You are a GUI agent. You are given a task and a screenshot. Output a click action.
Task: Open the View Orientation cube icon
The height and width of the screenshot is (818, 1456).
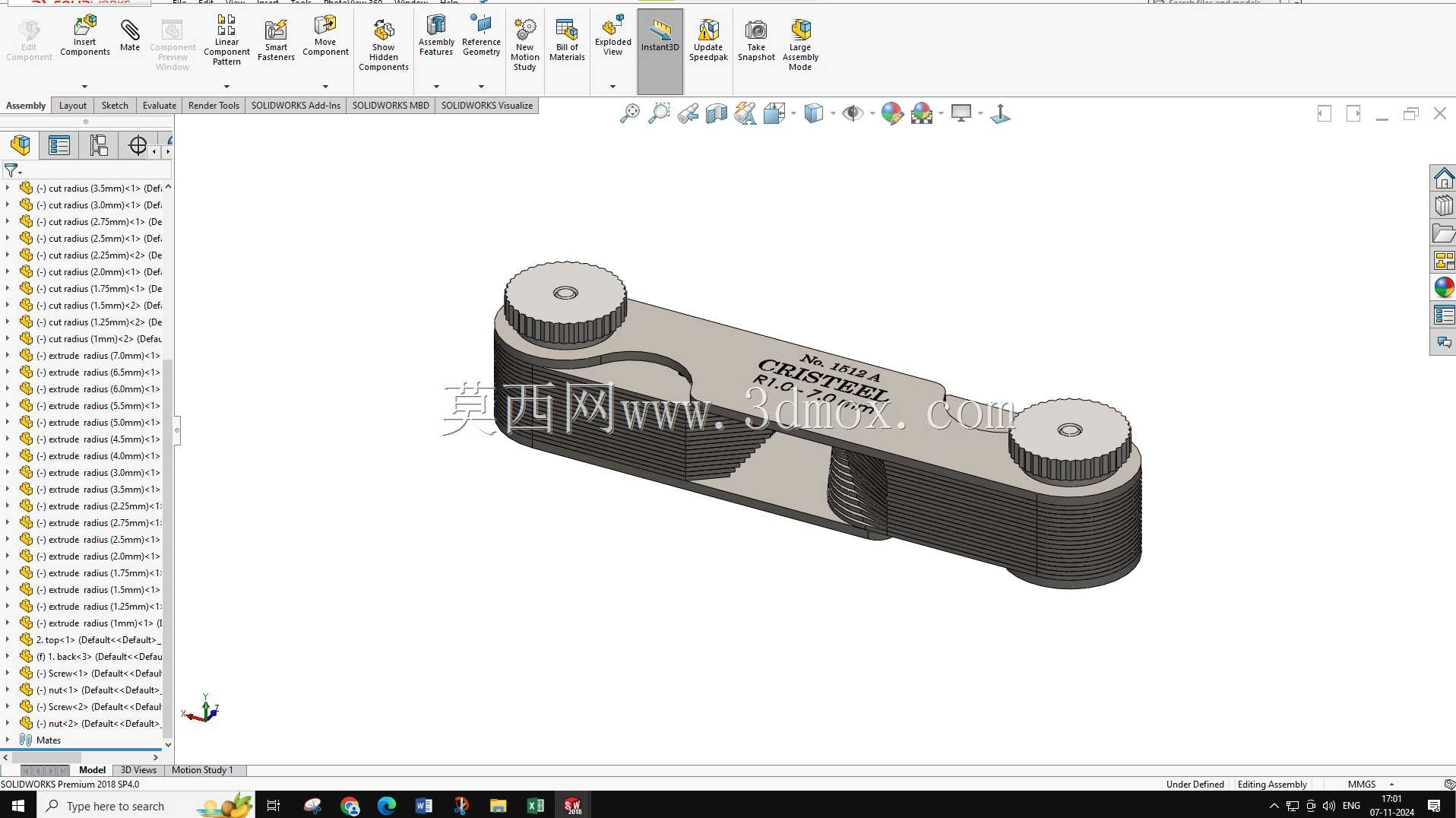pos(774,114)
